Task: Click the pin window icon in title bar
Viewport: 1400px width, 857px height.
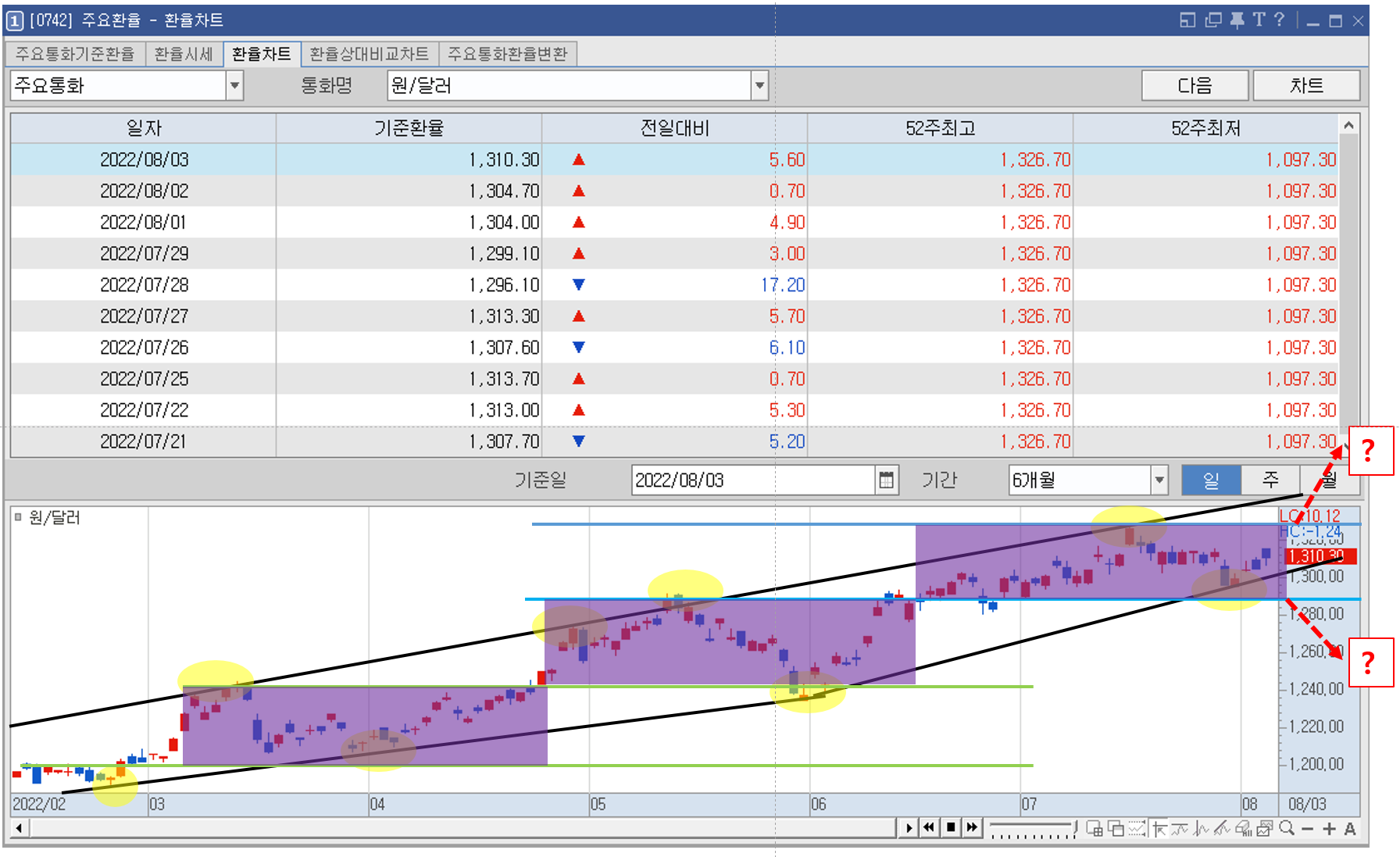Action: coord(1237,20)
